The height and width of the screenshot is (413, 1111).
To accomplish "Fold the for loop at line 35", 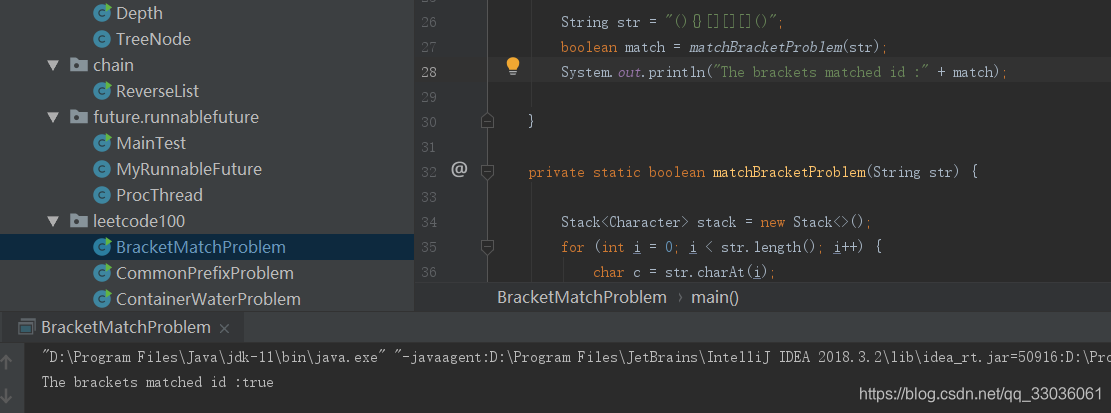I will click(x=487, y=247).
